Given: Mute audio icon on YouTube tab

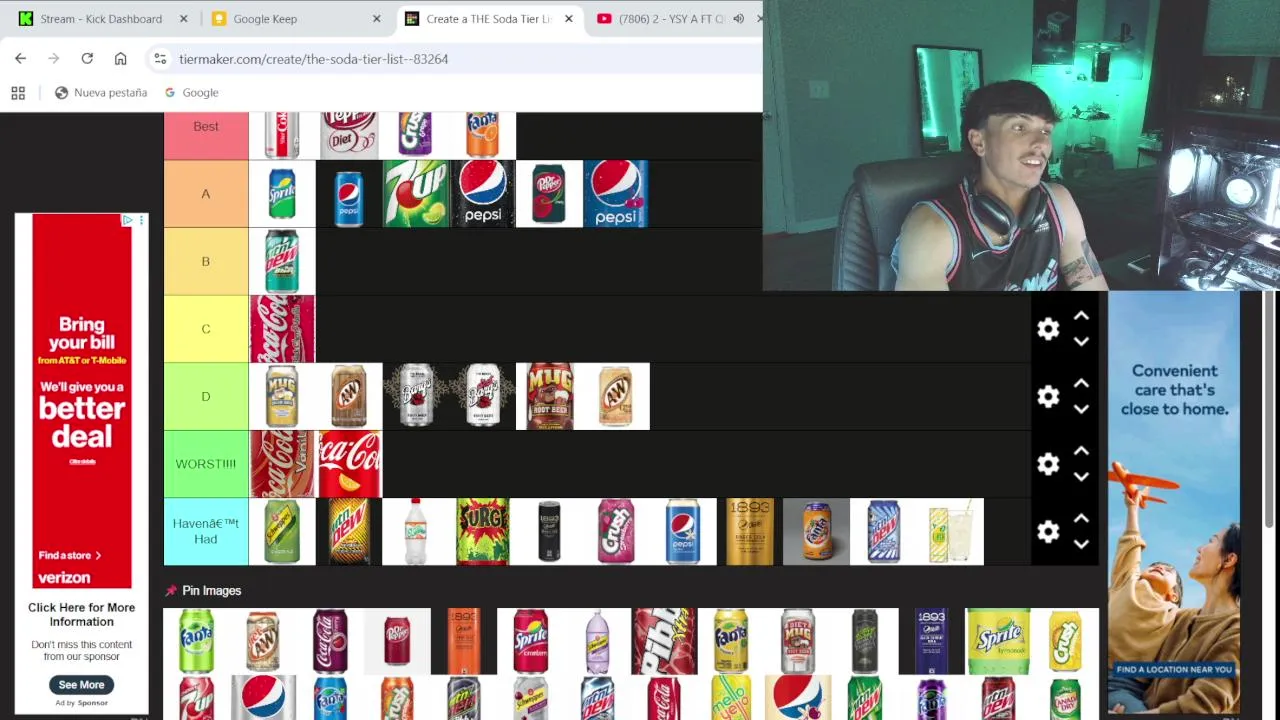Looking at the screenshot, I should 738,19.
